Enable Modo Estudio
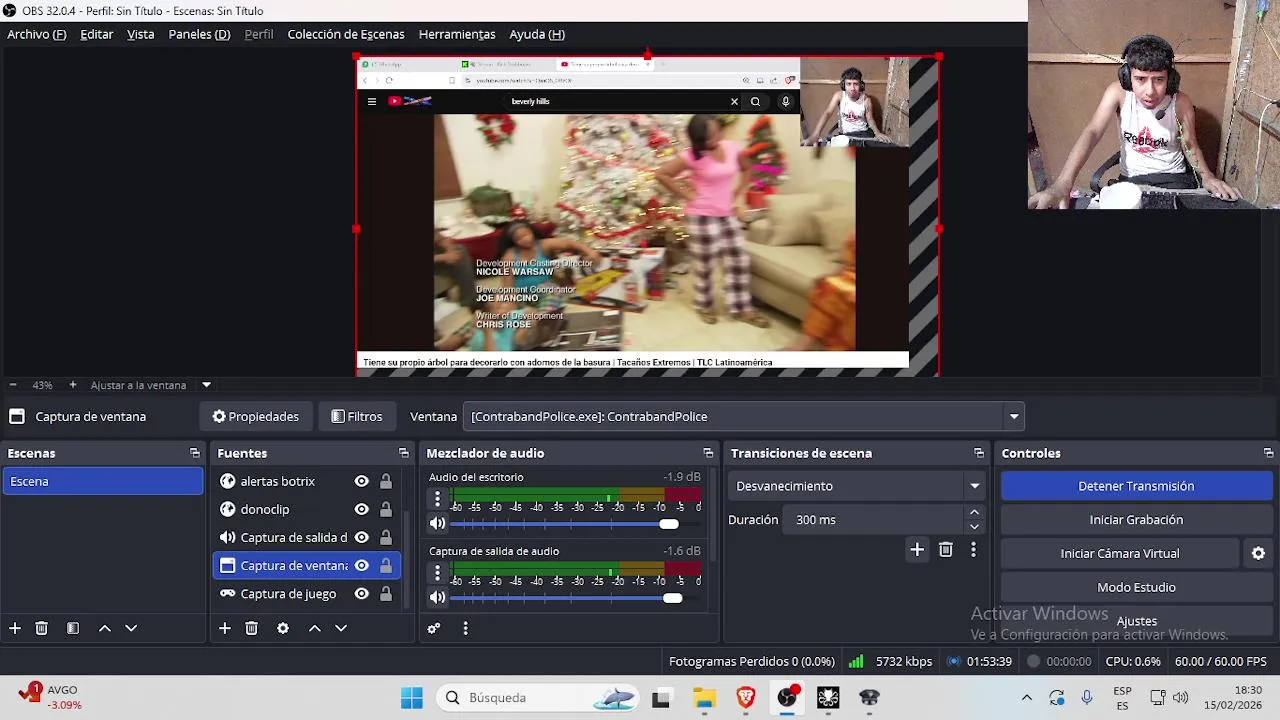Image resolution: width=1280 pixels, height=720 pixels. coord(1136,587)
